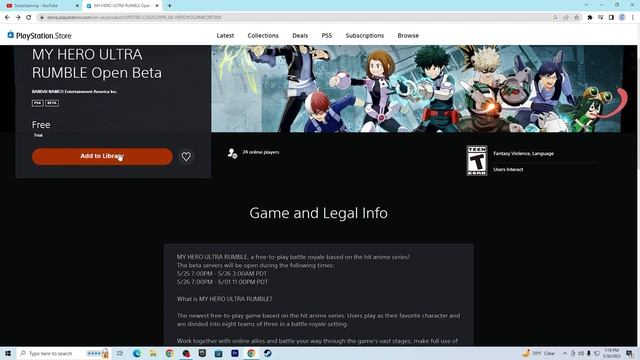The width and height of the screenshot is (640, 360).
Task: Click the share page icon in address bar
Action: [566, 17]
